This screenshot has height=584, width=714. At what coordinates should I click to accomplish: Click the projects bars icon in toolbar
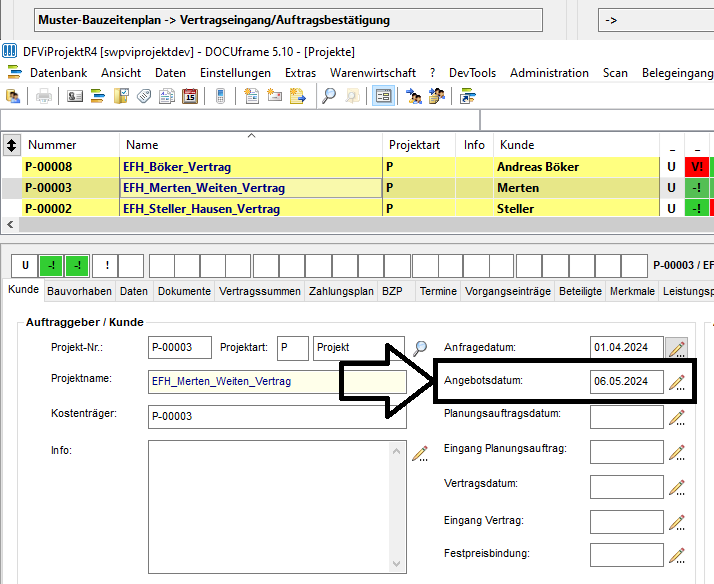pyautogui.click(x=98, y=96)
